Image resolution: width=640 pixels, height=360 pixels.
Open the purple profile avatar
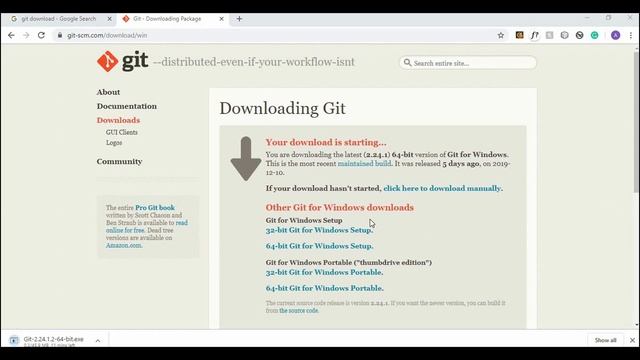coord(616,36)
